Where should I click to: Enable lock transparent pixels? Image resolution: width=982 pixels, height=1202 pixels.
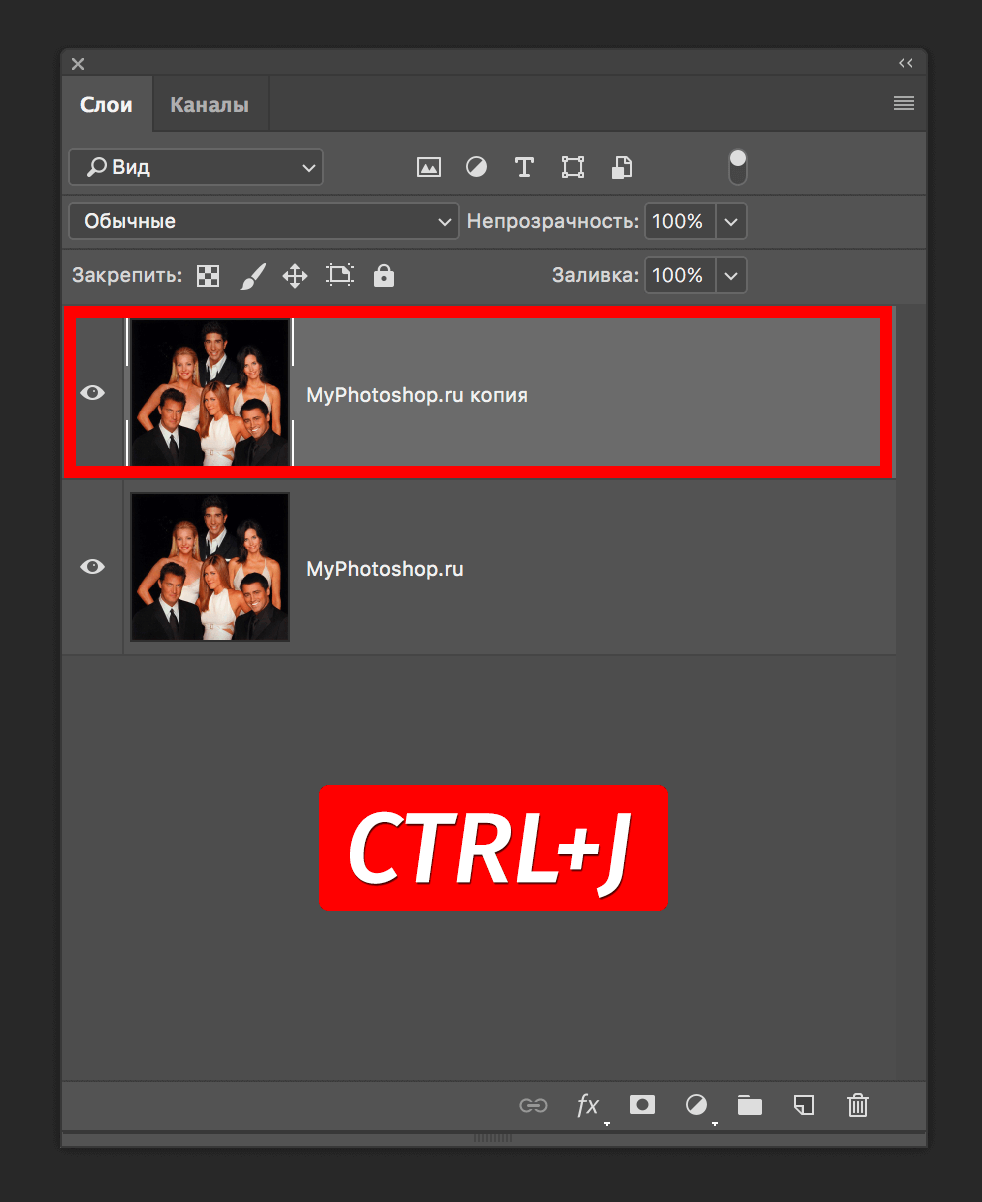tap(208, 276)
